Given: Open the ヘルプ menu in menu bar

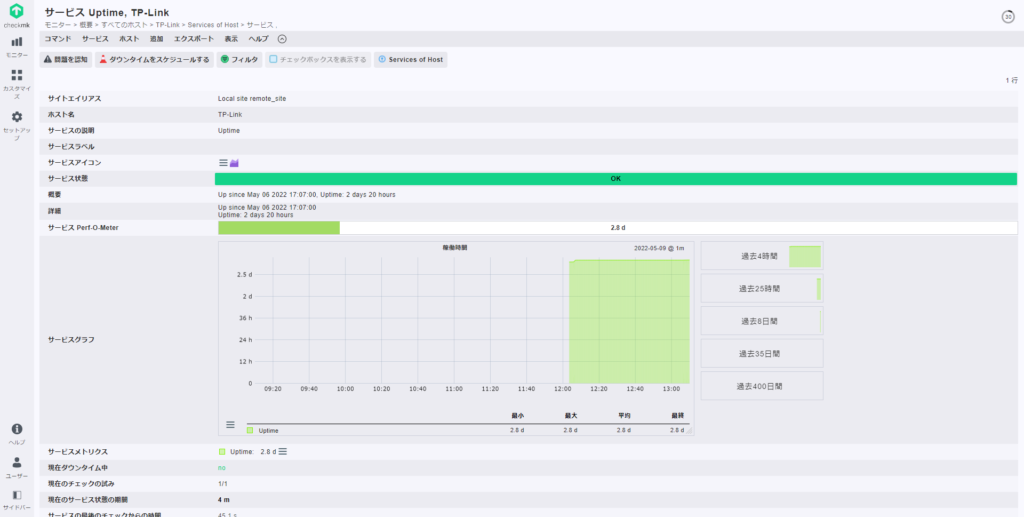Looking at the screenshot, I should (258, 39).
